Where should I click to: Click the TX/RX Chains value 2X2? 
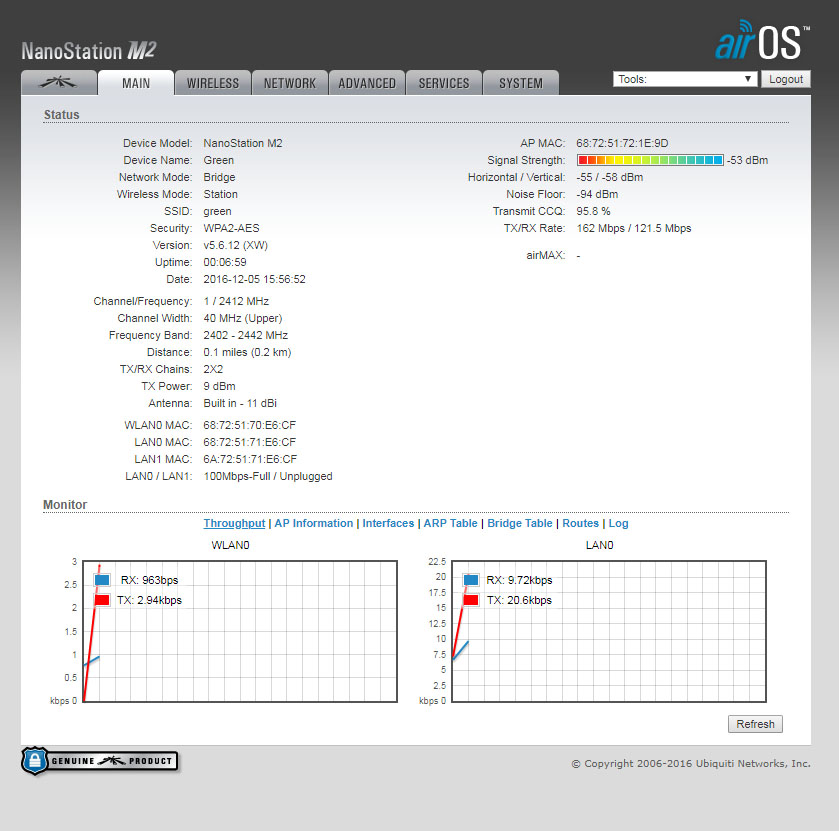coord(213,369)
